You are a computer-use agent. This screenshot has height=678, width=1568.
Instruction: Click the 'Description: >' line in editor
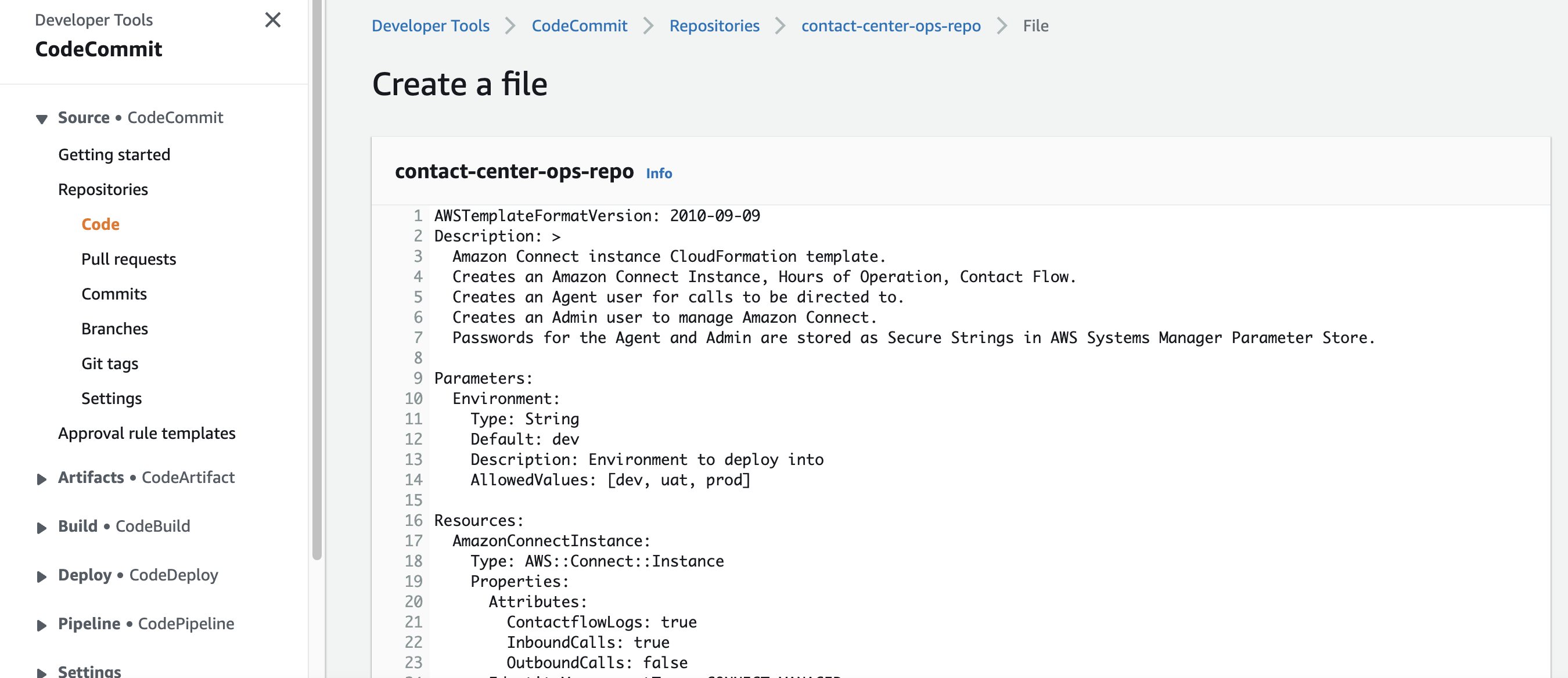click(x=497, y=236)
